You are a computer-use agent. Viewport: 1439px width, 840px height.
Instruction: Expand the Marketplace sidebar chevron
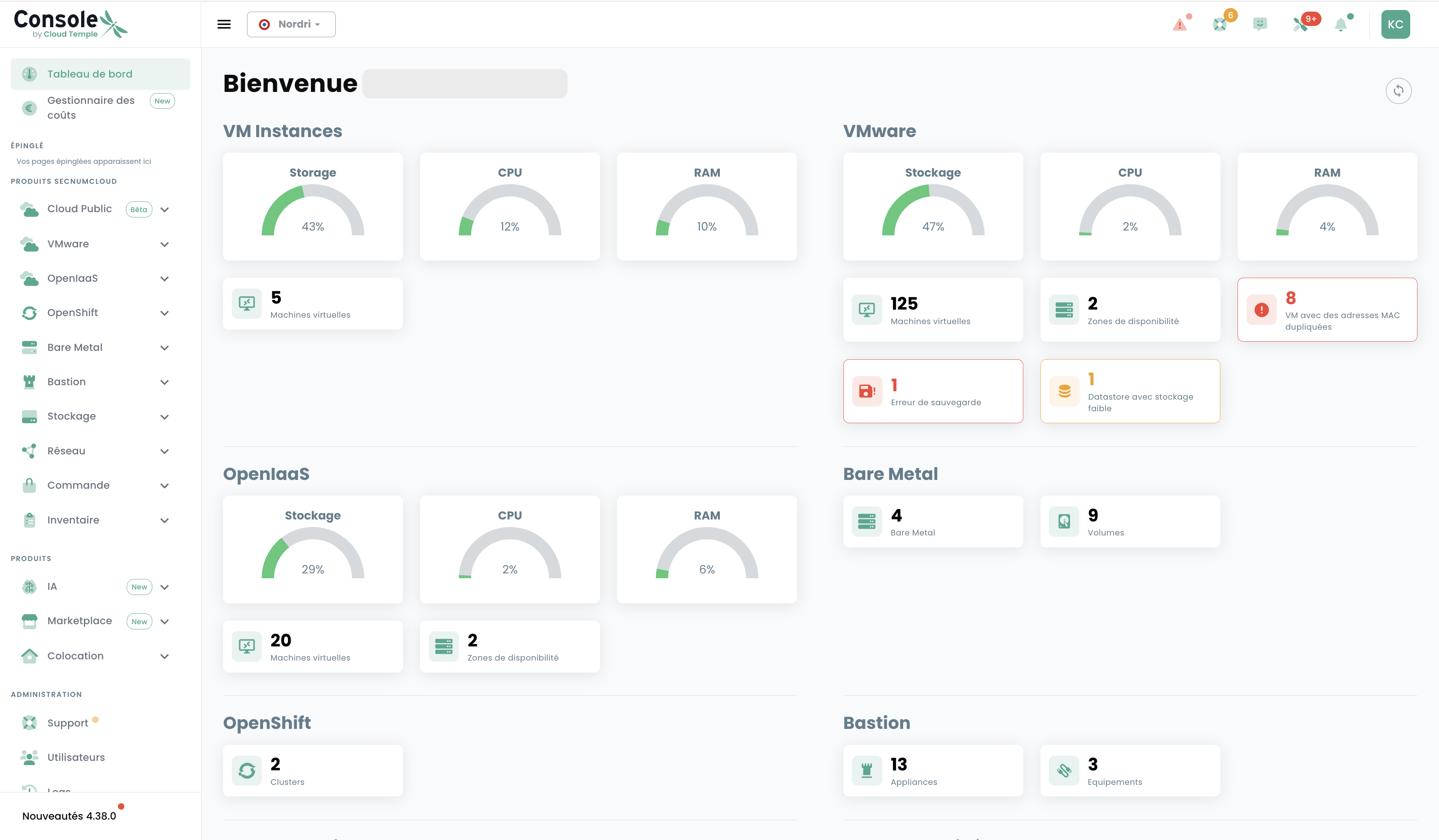[x=164, y=621]
